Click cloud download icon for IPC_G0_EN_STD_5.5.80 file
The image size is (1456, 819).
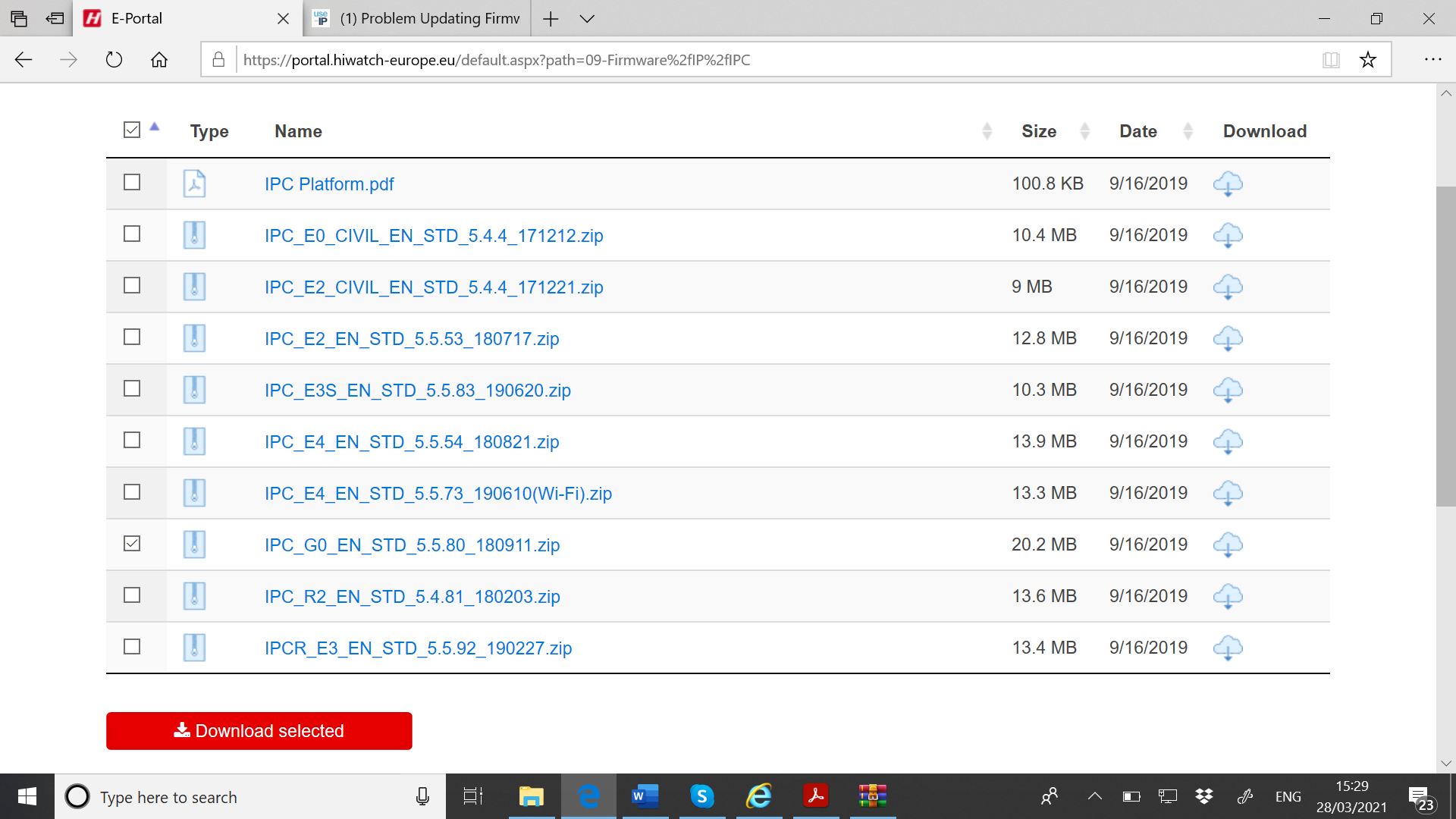1227,544
